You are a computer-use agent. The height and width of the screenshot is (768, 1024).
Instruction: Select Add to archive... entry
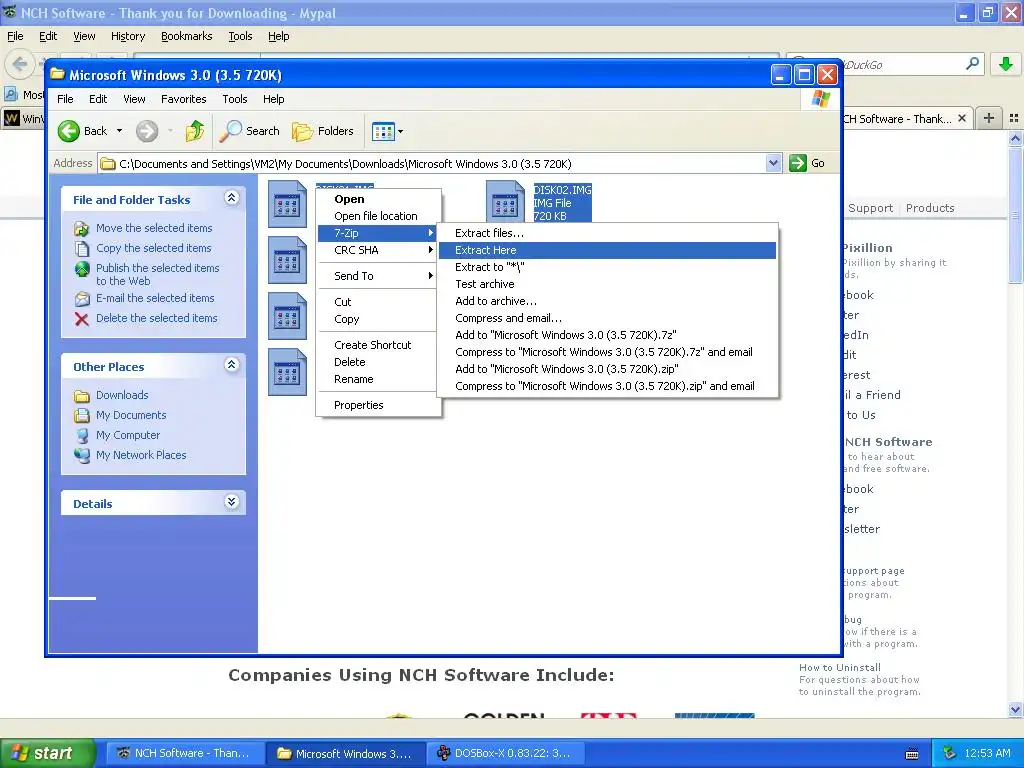(607, 301)
